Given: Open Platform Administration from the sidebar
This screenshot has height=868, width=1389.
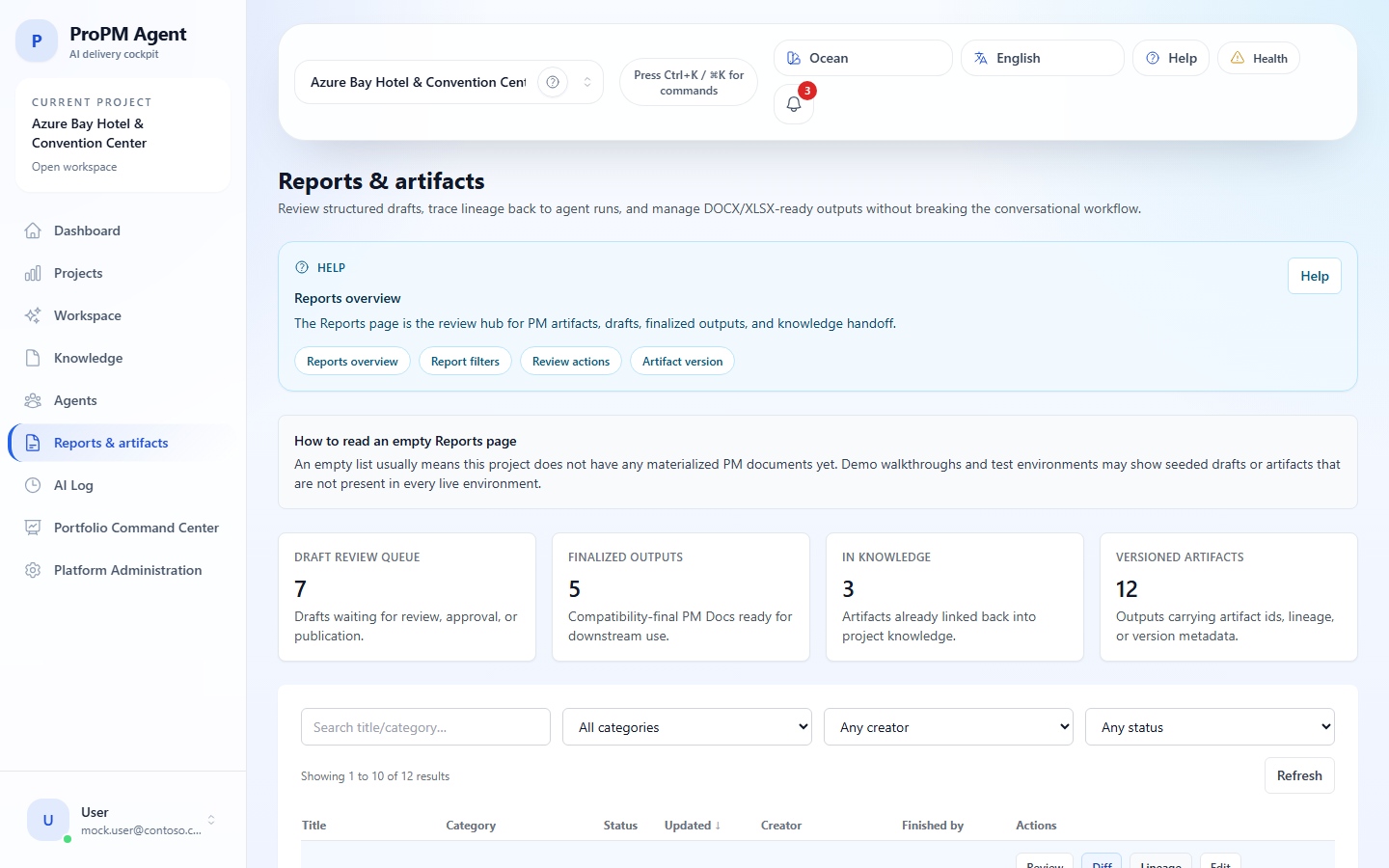Looking at the screenshot, I should click(x=127, y=570).
